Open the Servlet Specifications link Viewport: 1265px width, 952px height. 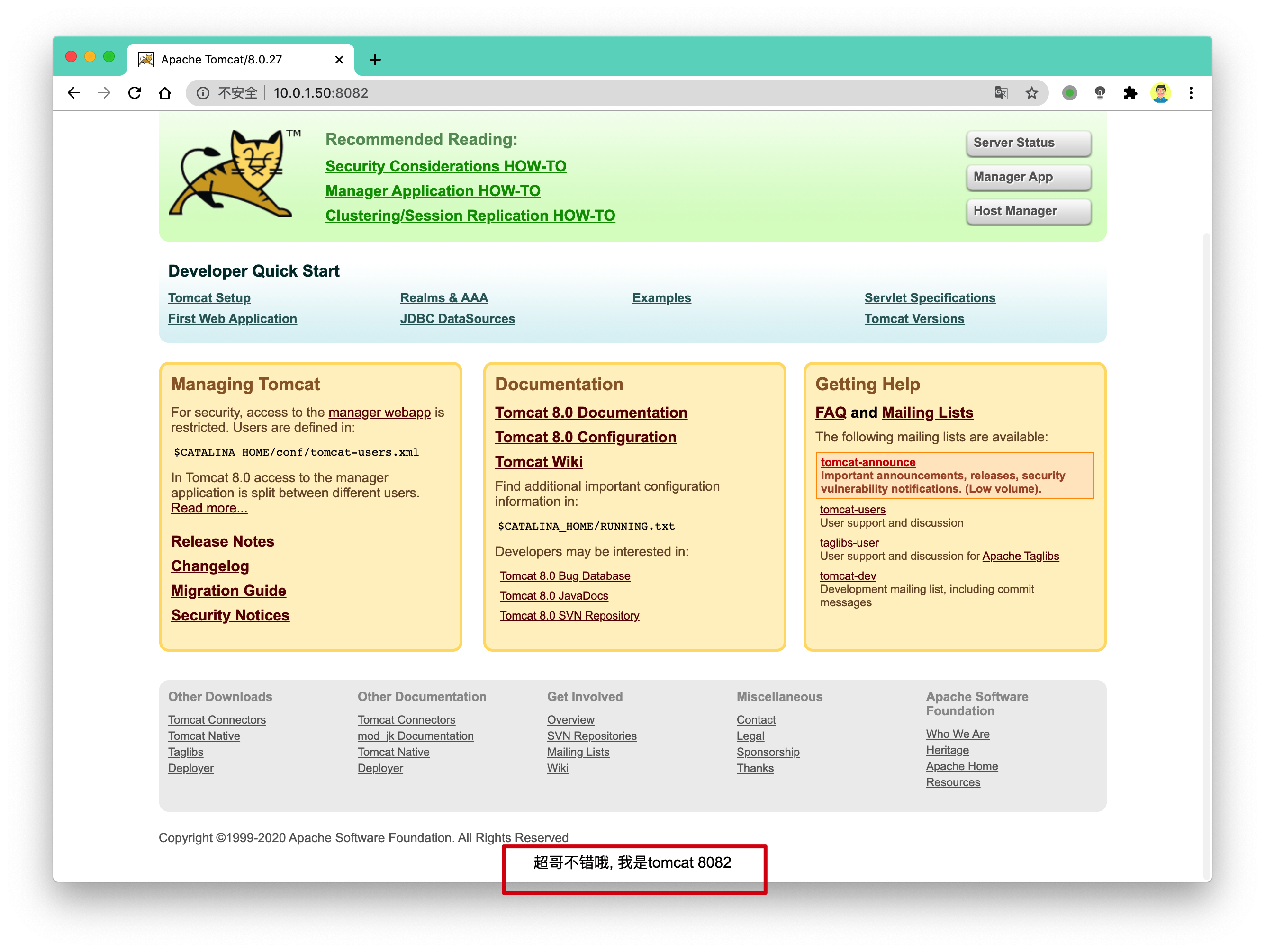coord(930,298)
